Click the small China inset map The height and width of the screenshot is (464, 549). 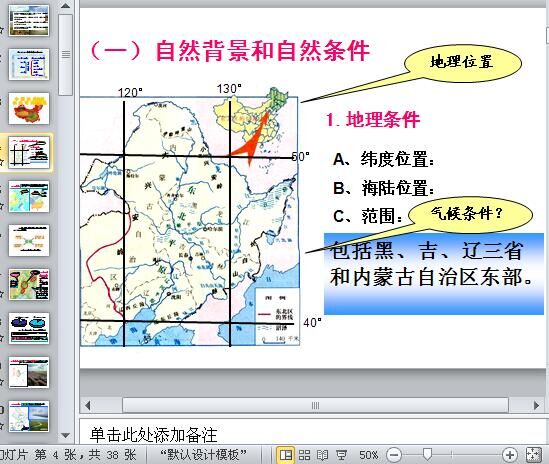point(251,116)
